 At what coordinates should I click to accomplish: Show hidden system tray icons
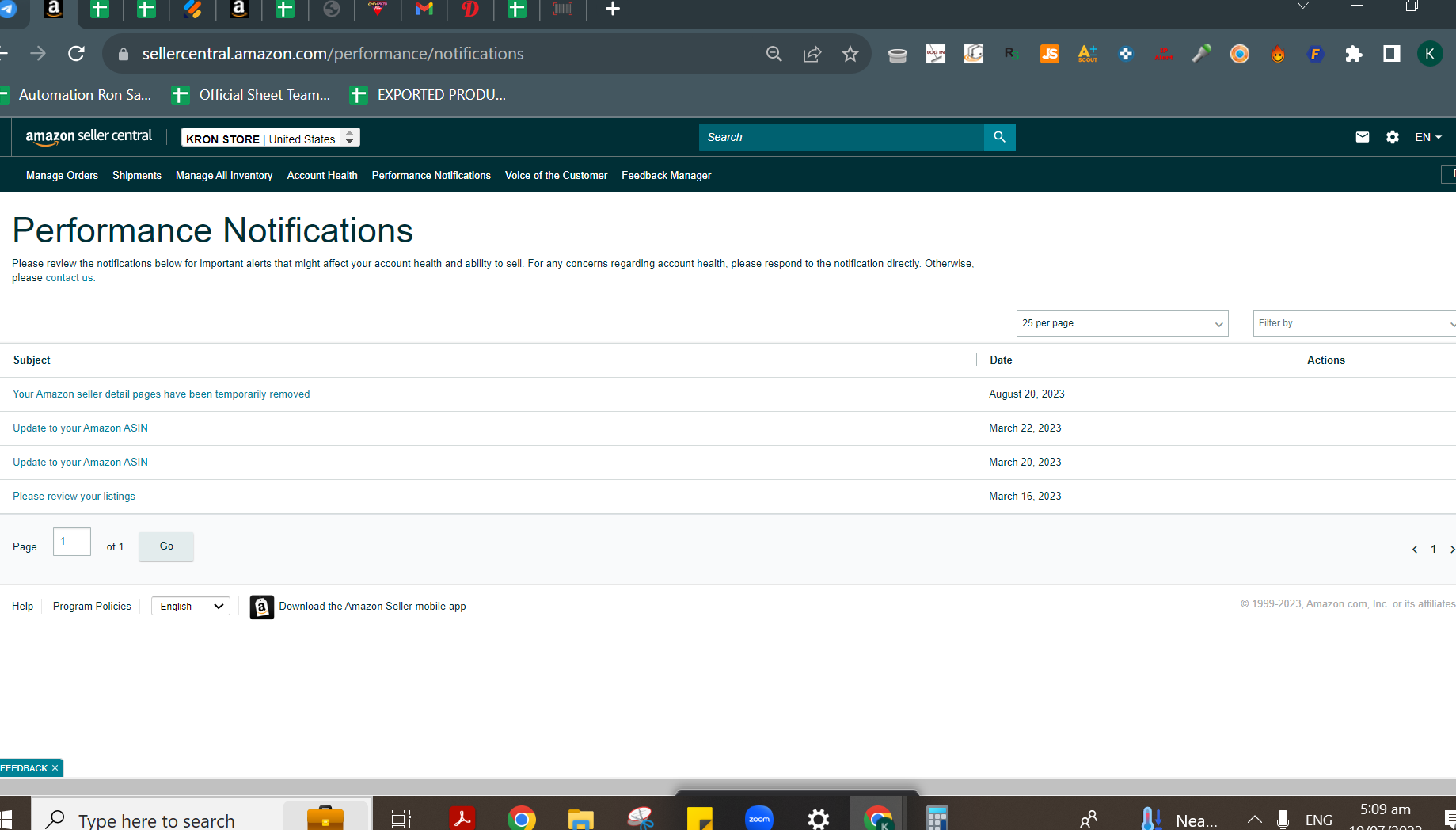pyautogui.click(x=1255, y=820)
